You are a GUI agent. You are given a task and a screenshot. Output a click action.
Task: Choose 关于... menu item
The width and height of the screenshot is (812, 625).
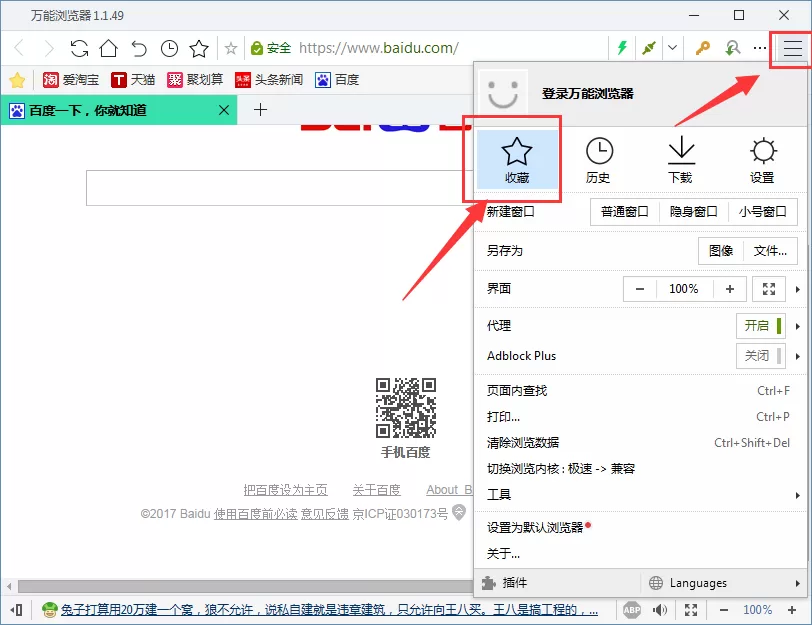pyautogui.click(x=640, y=554)
